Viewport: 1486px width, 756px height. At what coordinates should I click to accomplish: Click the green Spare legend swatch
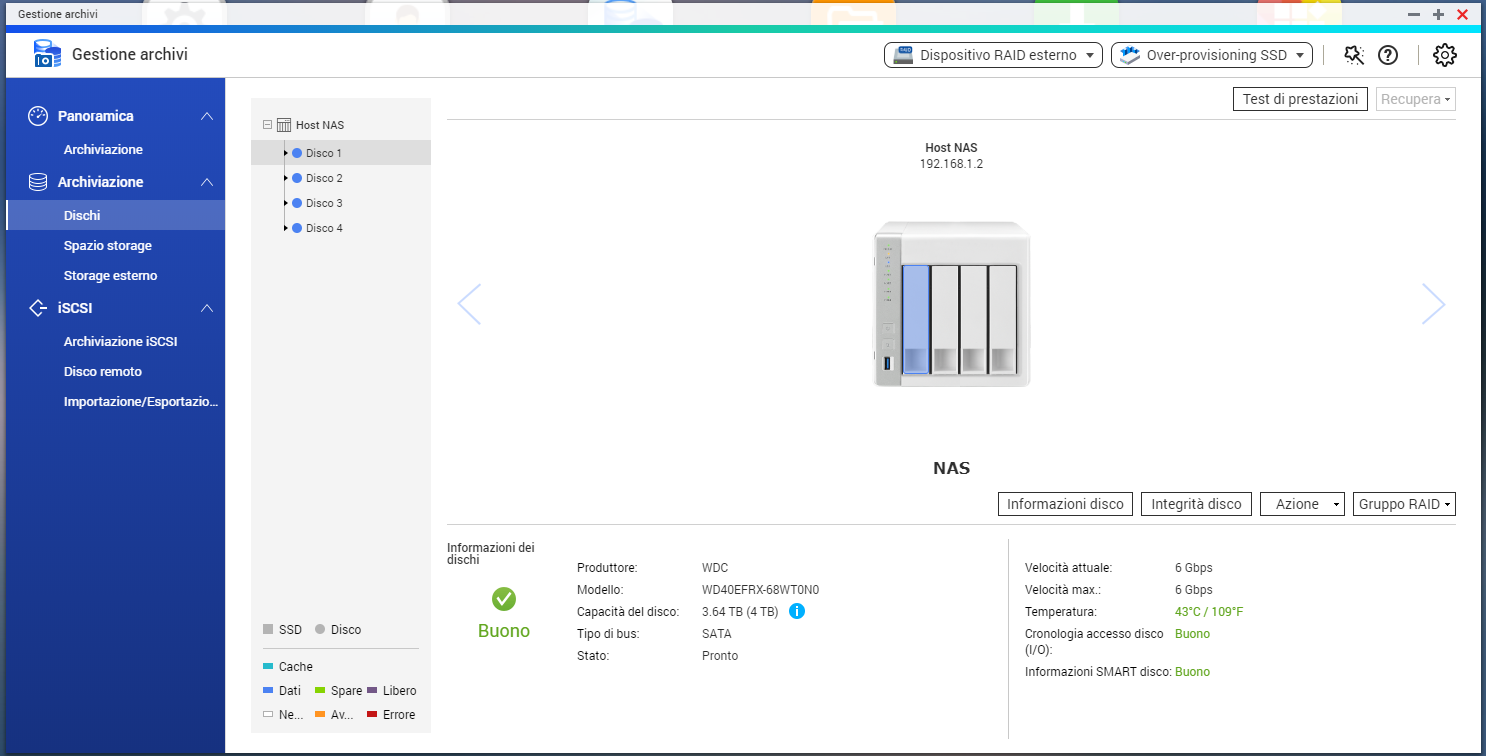point(320,691)
